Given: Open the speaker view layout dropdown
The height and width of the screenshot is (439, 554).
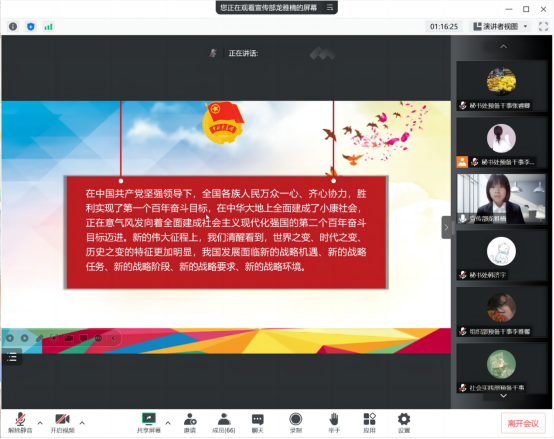Looking at the screenshot, I should pyautogui.click(x=501, y=26).
